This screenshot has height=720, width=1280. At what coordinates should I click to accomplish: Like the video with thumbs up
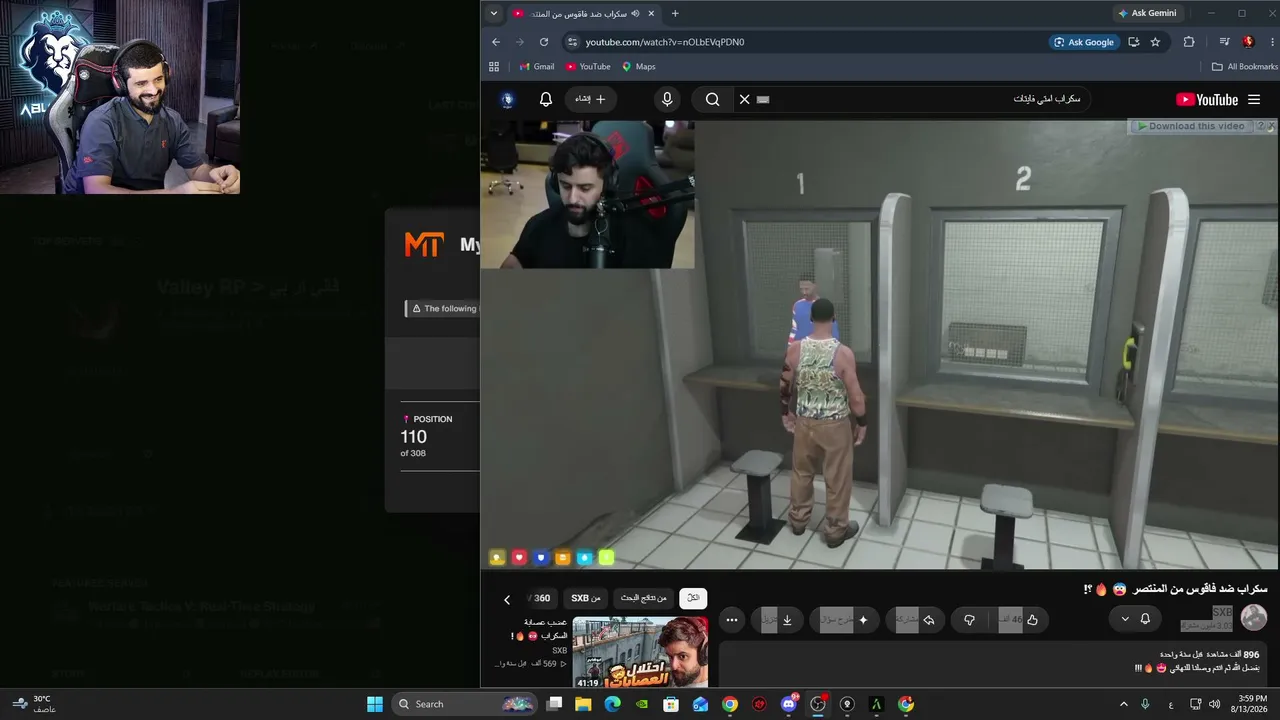[x=1021, y=620]
